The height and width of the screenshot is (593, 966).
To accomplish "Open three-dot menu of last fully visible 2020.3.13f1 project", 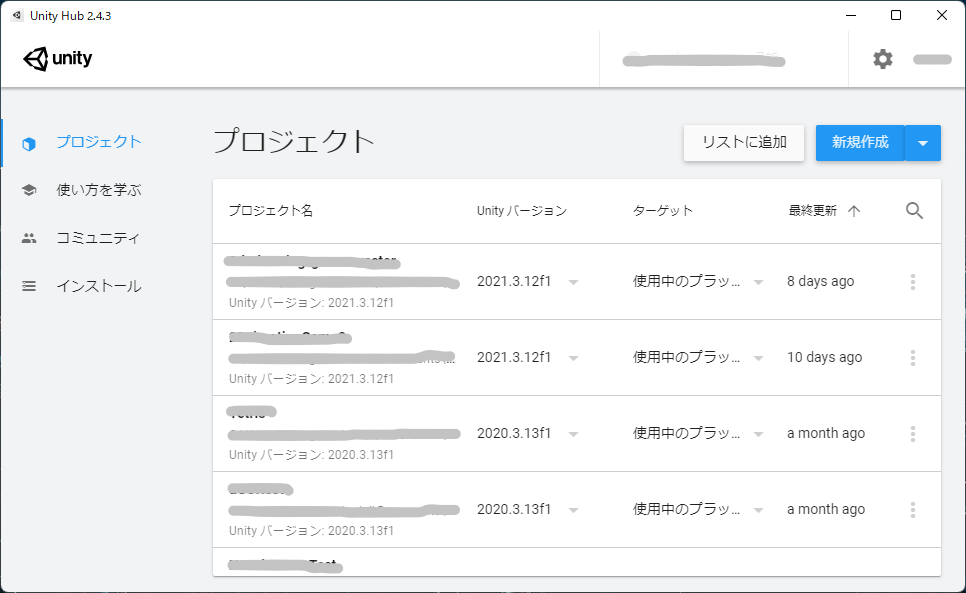I will 912,509.
